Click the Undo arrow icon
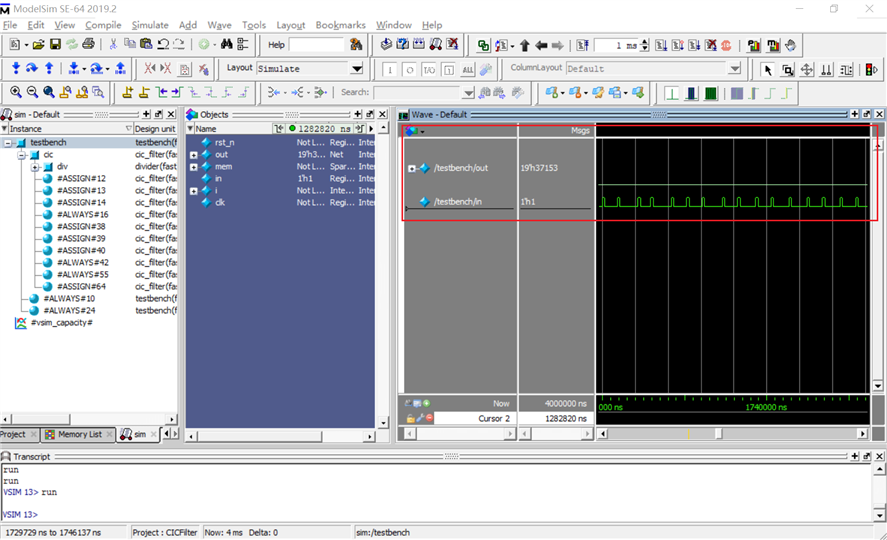 click(163, 45)
